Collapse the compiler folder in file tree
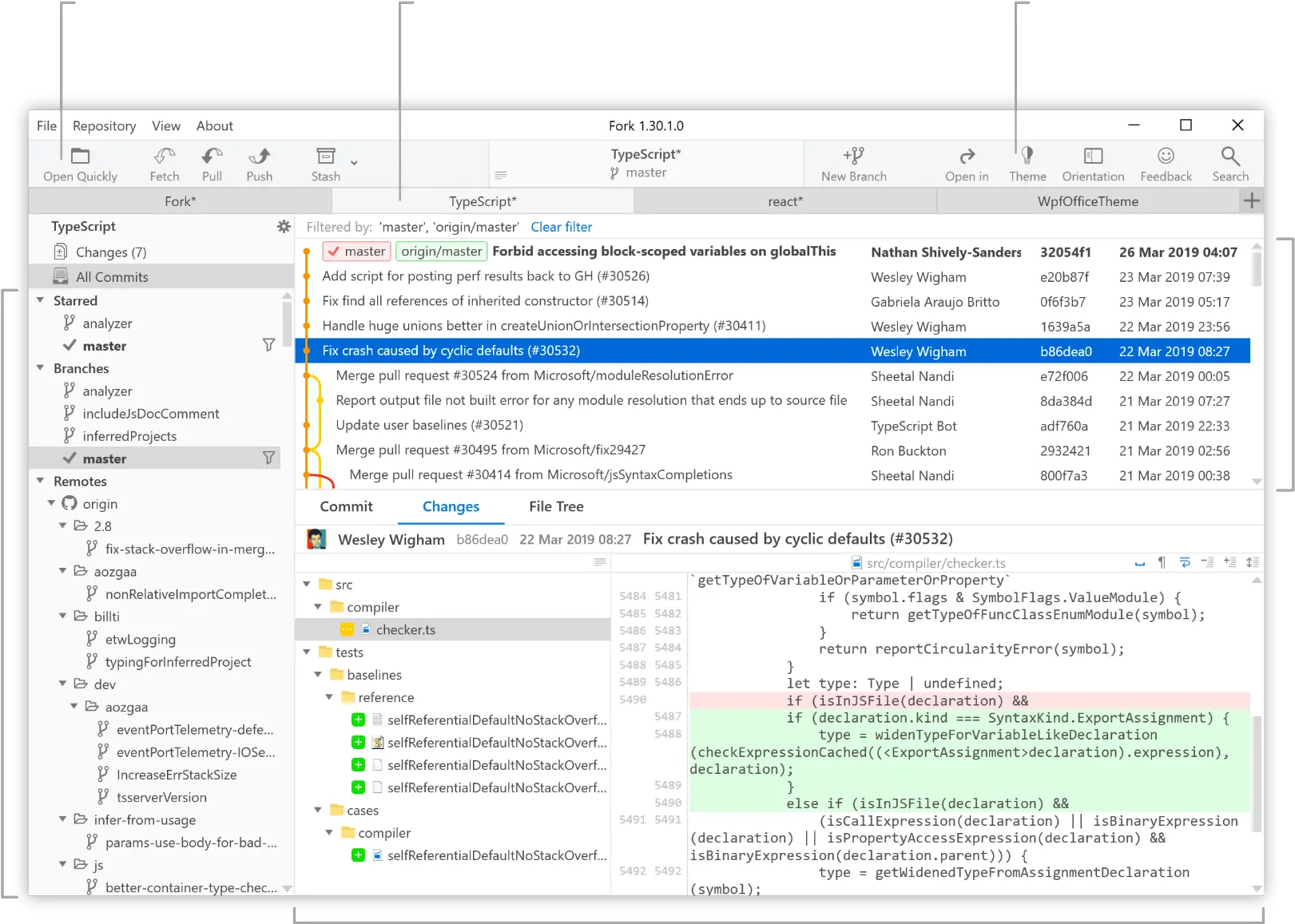 318,607
